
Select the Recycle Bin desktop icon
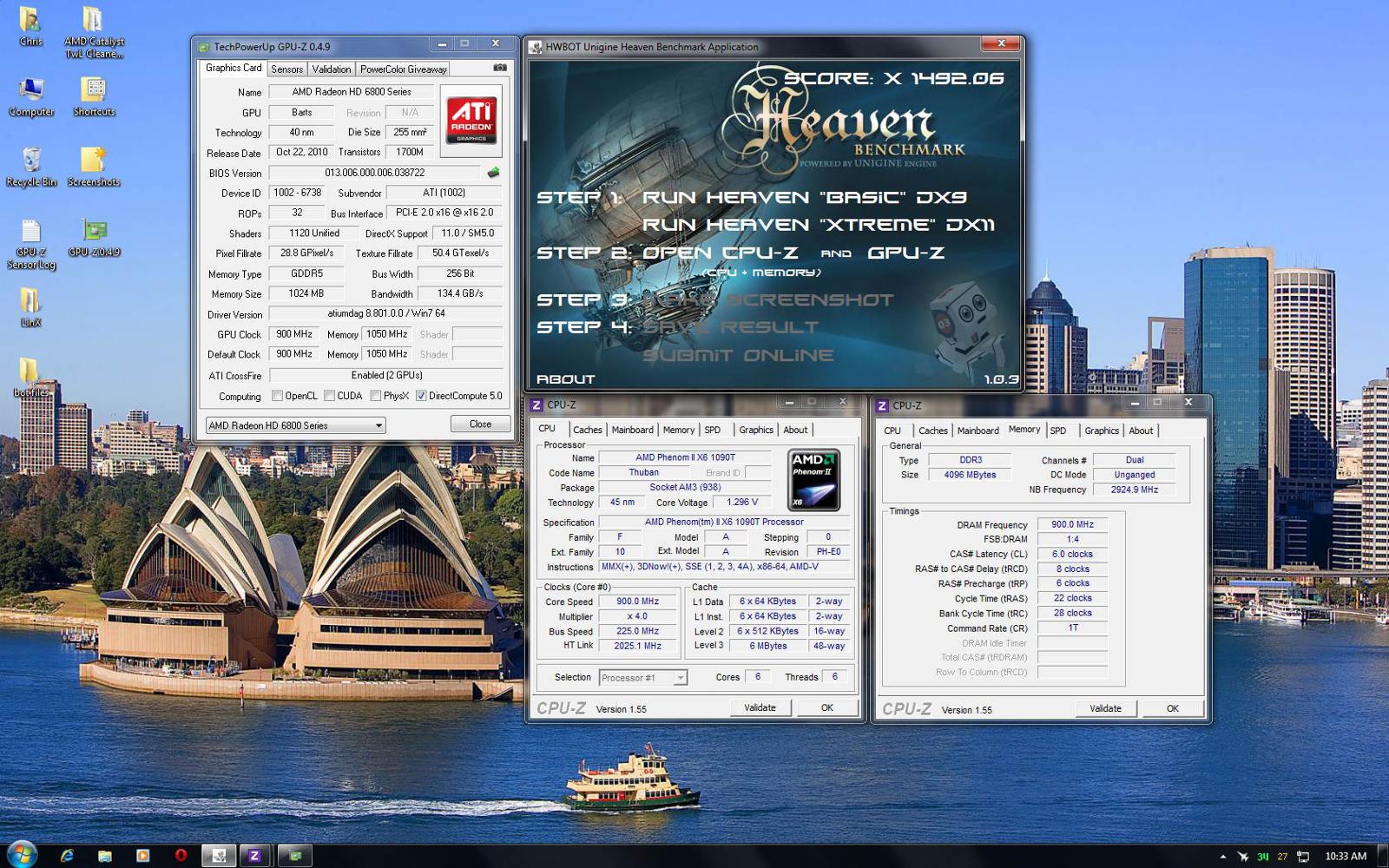(x=31, y=168)
